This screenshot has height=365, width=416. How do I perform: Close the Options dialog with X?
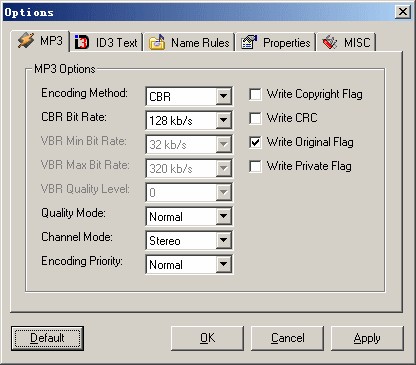(x=403, y=12)
